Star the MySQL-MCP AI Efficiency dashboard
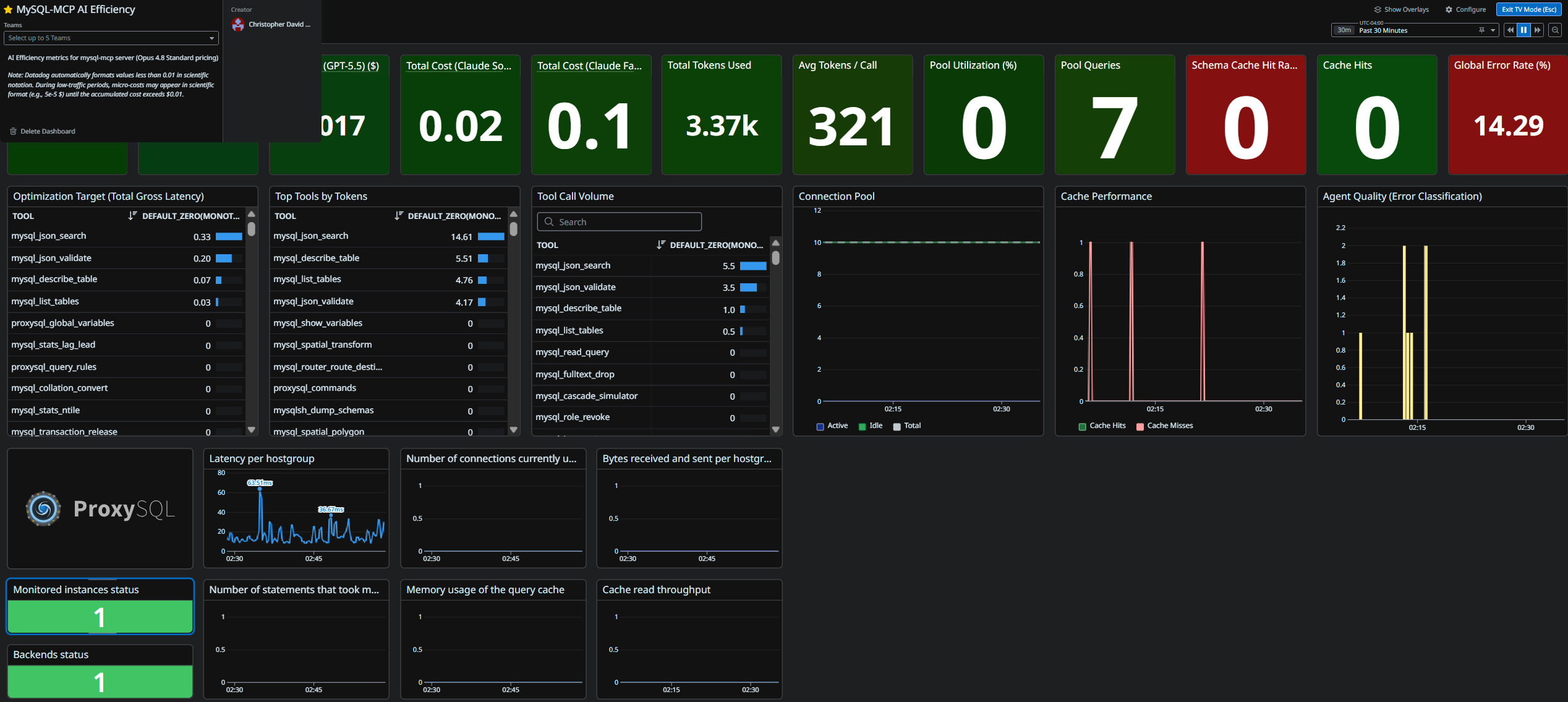This screenshot has width=1568, height=702. (x=8, y=9)
